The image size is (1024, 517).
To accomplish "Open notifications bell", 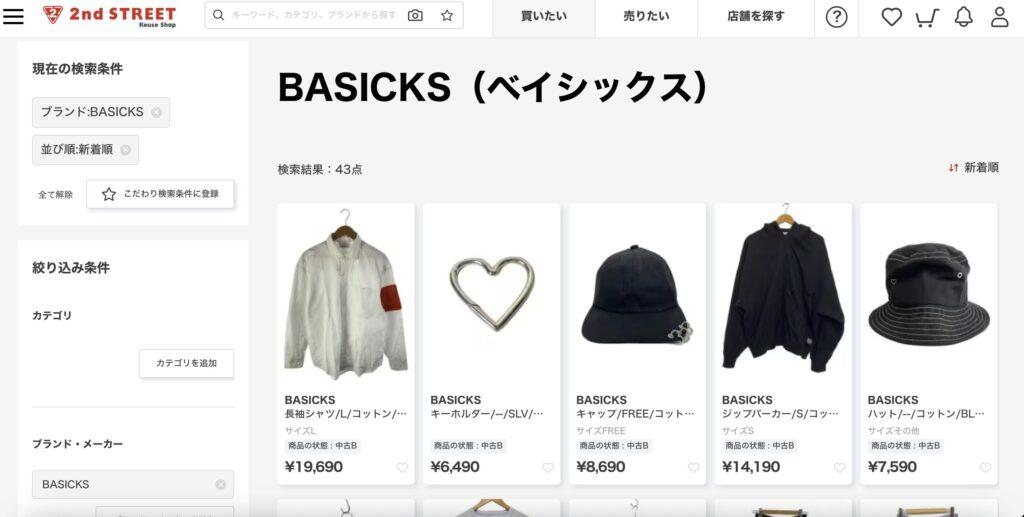I will pyautogui.click(x=963, y=17).
